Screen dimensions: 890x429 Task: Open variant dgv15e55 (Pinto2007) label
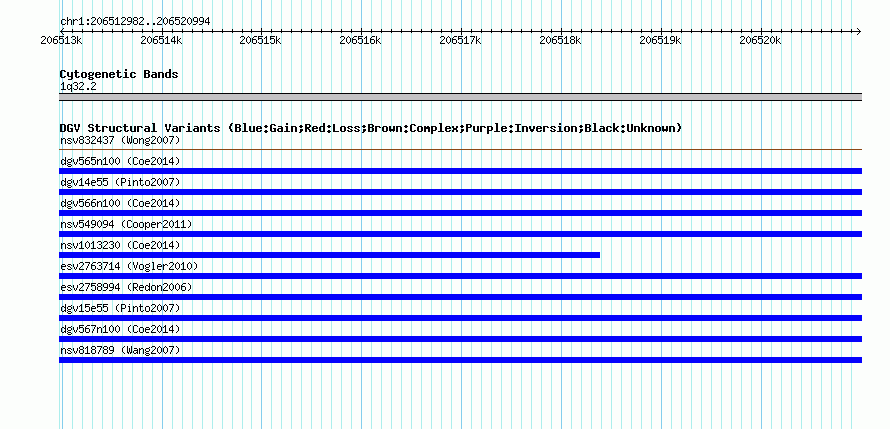pos(120,308)
